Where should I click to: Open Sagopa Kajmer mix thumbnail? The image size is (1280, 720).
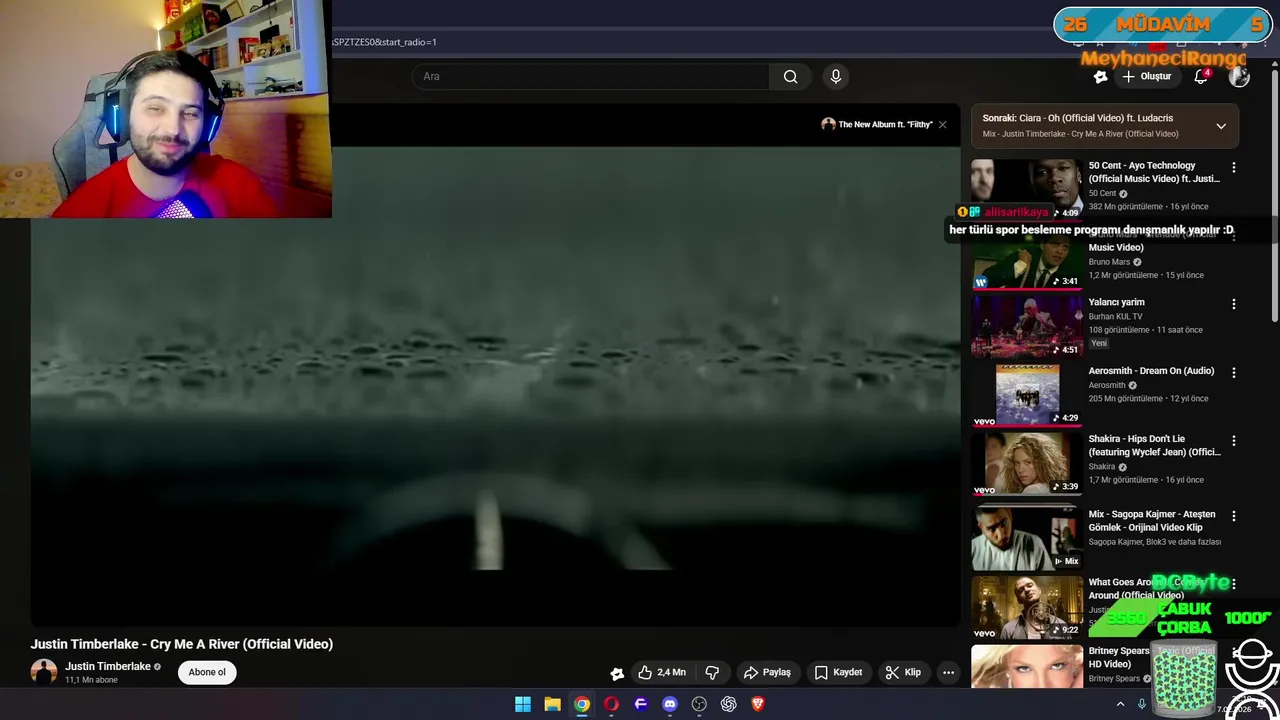pyautogui.click(x=1027, y=538)
